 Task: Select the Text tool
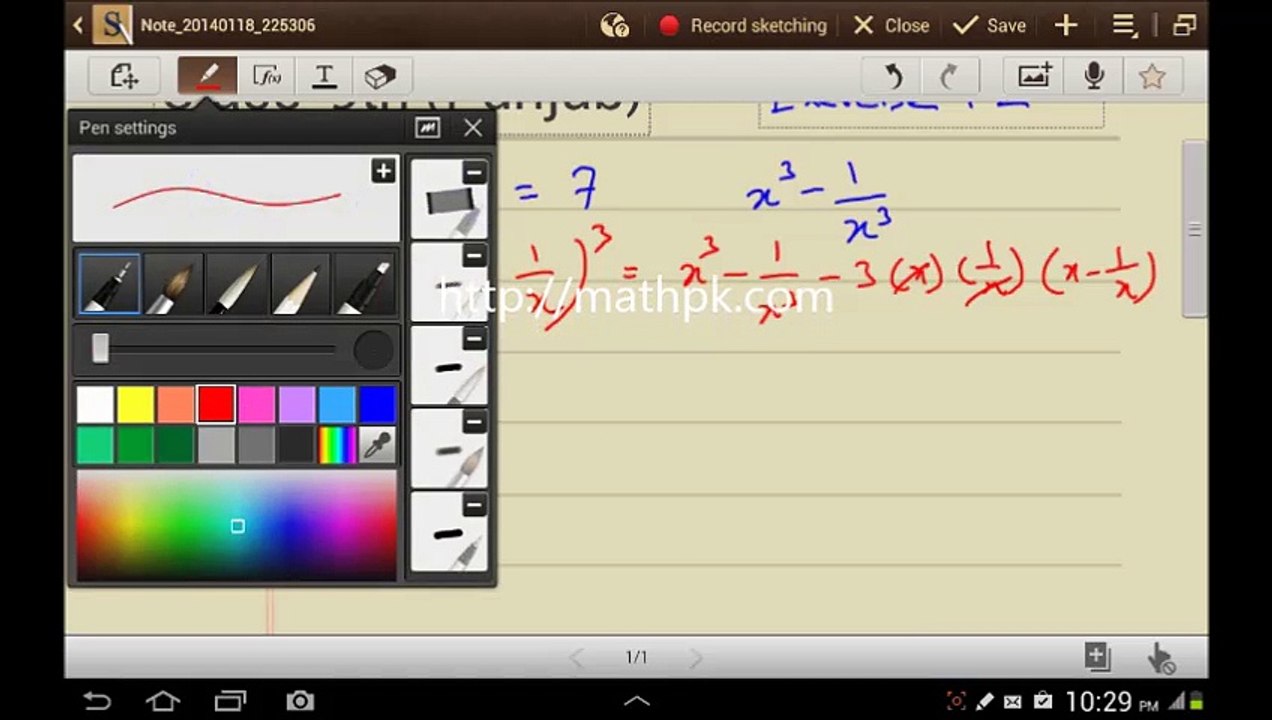[x=324, y=76]
